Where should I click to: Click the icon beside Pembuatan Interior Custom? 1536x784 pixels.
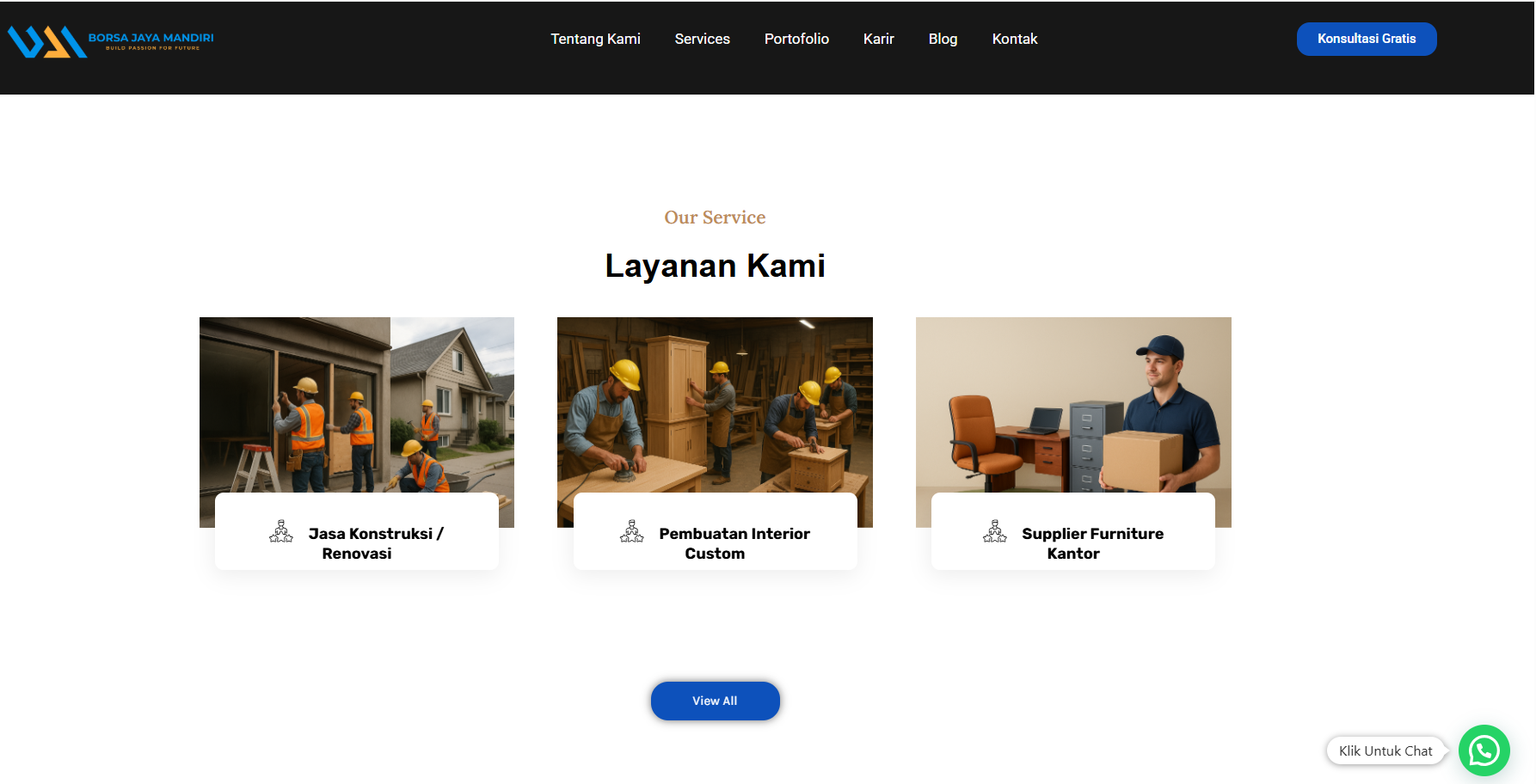coord(632,532)
